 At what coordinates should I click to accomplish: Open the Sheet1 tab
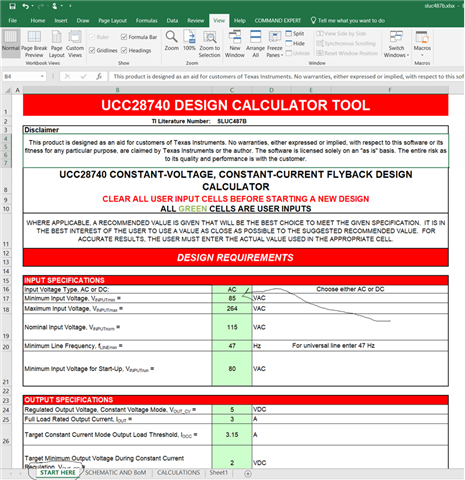coord(218,473)
